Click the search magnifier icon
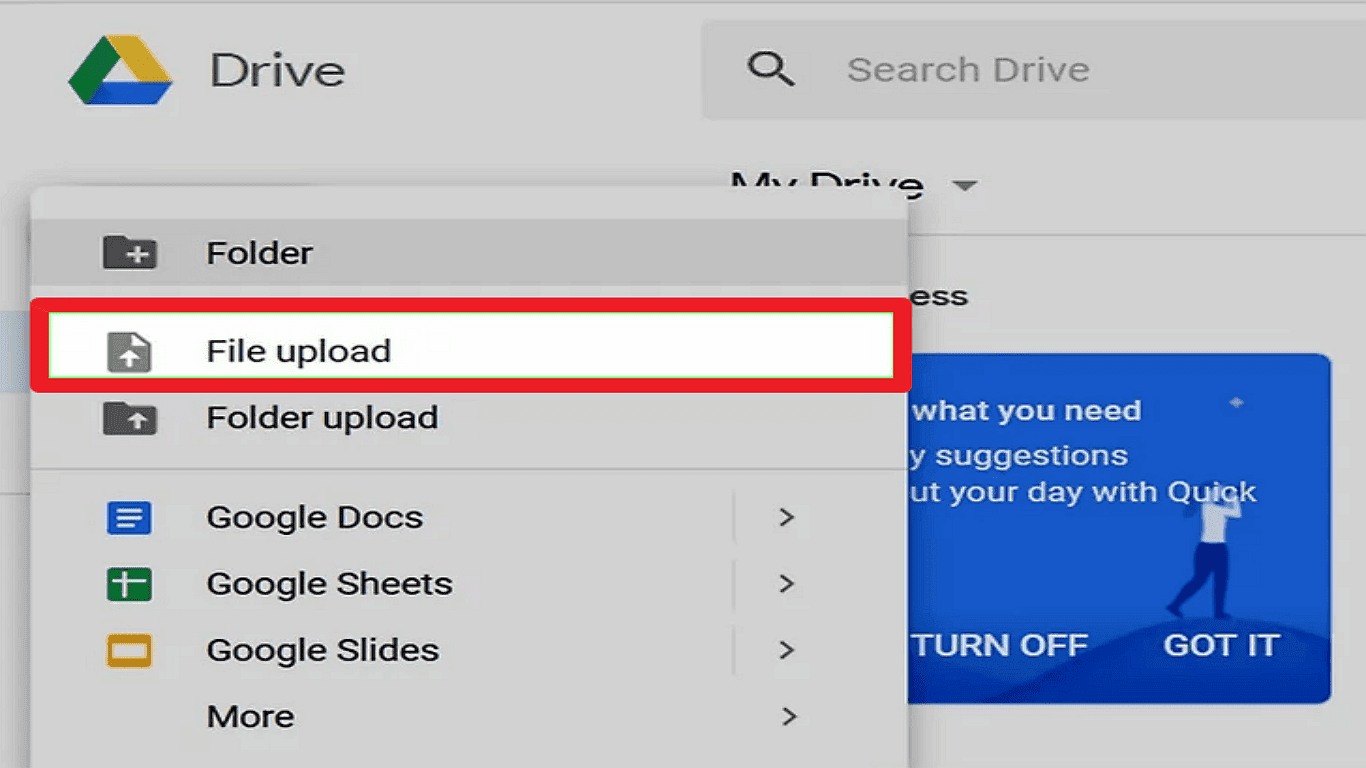1366x768 pixels. click(771, 69)
